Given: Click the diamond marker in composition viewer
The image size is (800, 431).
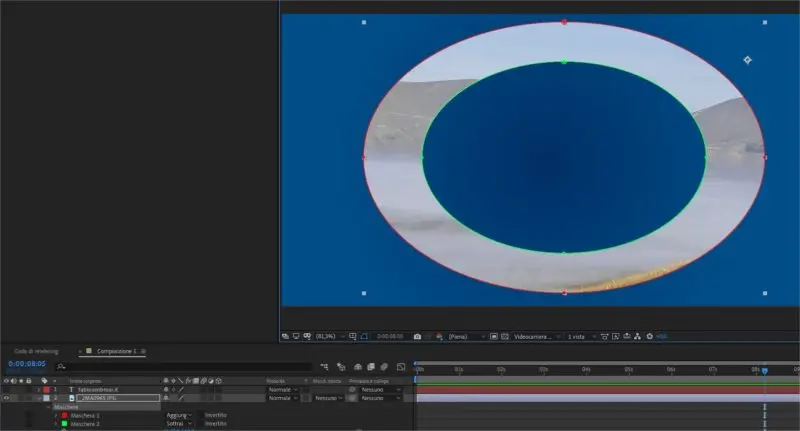Looking at the screenshot, I should (747, 60).
